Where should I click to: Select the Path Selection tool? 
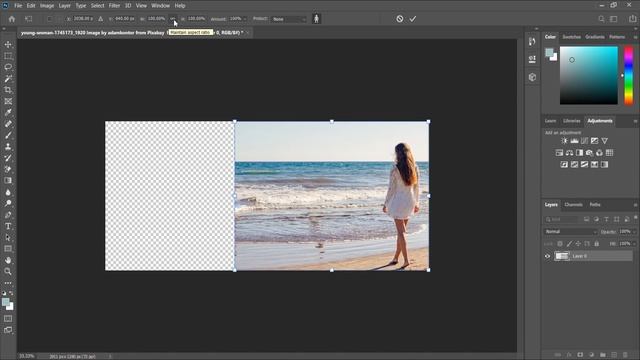8,238
